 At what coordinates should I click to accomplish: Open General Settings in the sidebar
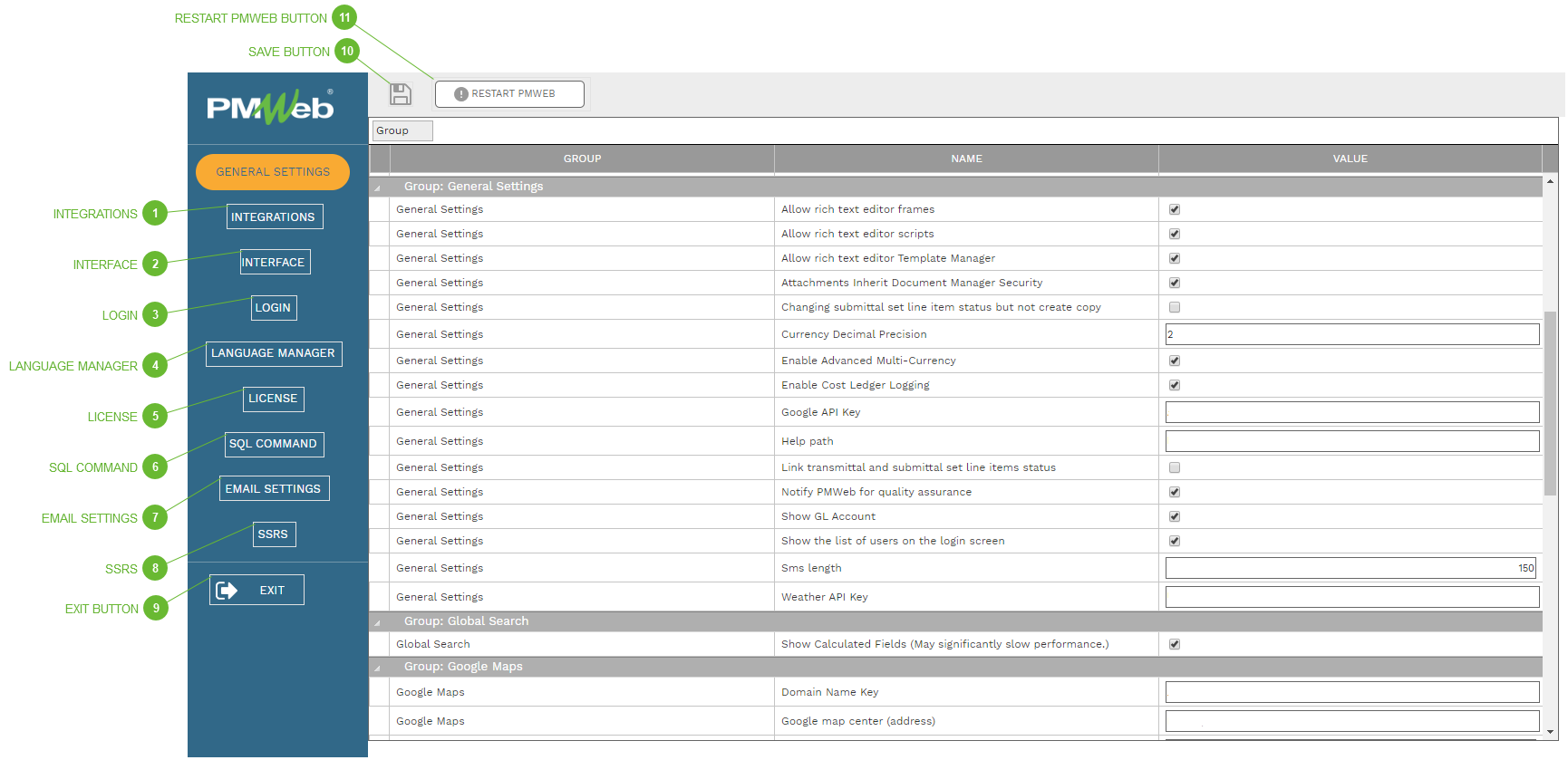click(273, 172)
